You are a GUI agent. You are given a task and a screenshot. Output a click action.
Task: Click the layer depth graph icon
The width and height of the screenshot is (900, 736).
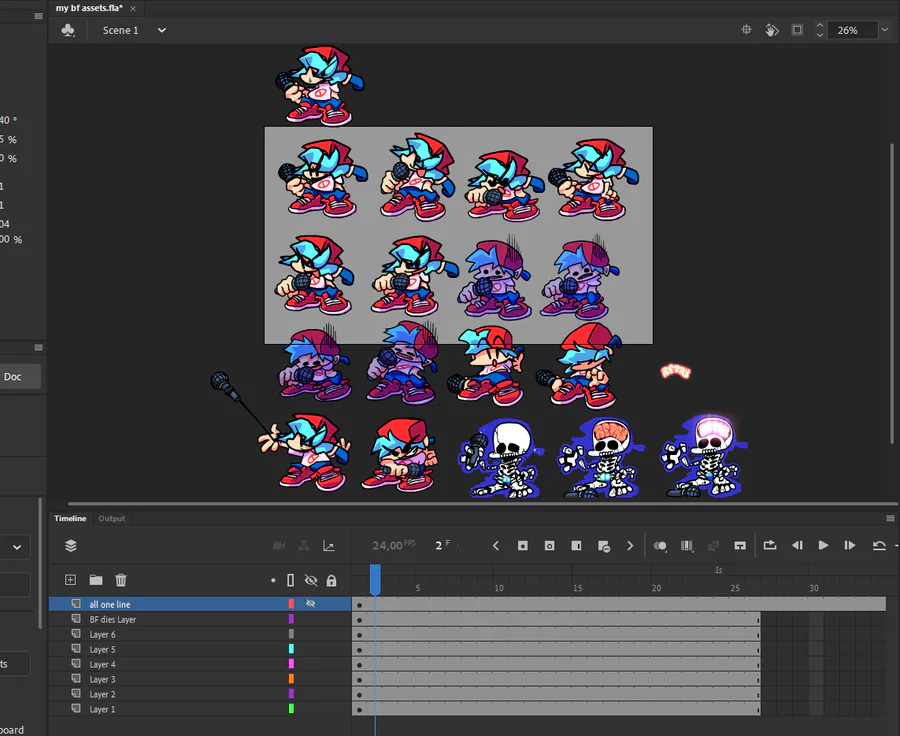pyautogui.click(x=329, y=545)
